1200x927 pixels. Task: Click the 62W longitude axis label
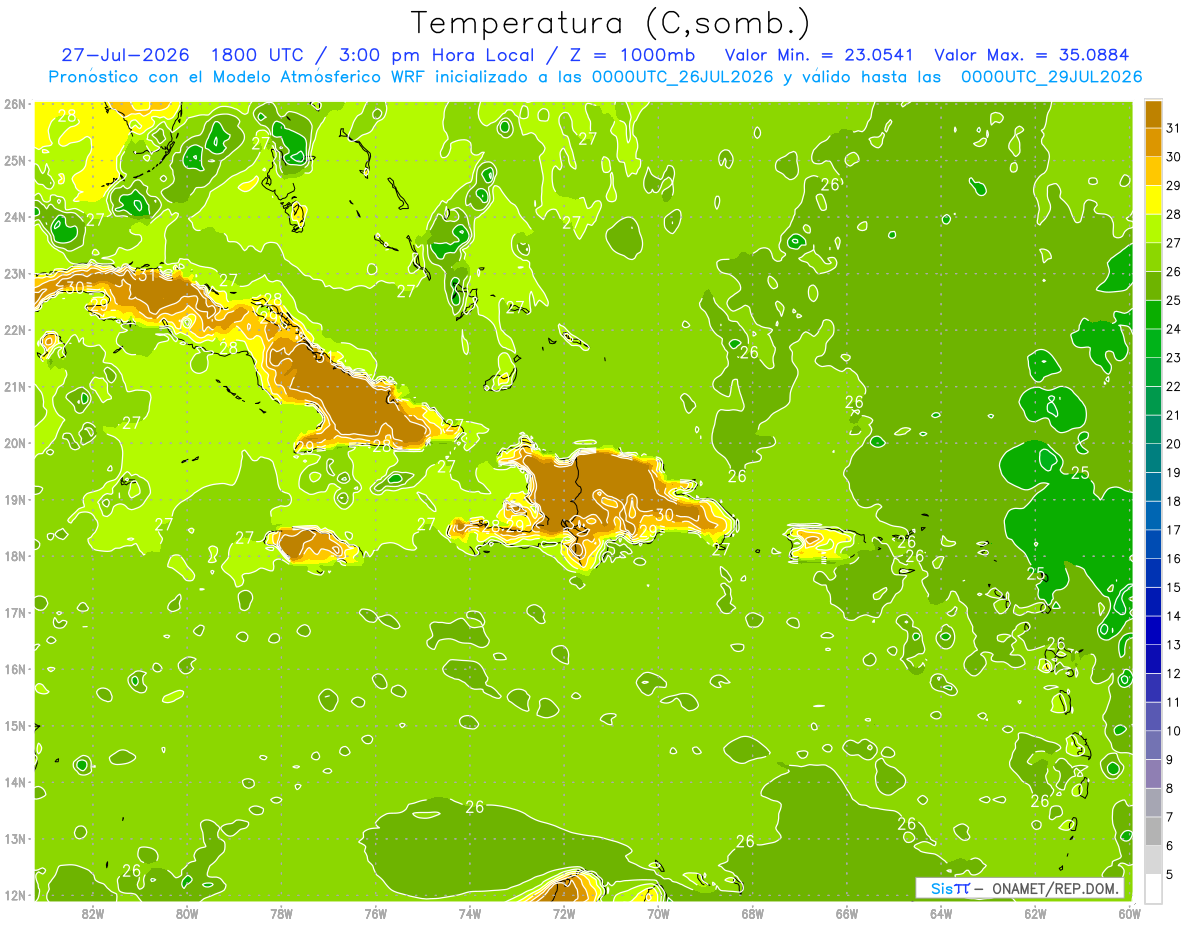(x=1035, y=913)
